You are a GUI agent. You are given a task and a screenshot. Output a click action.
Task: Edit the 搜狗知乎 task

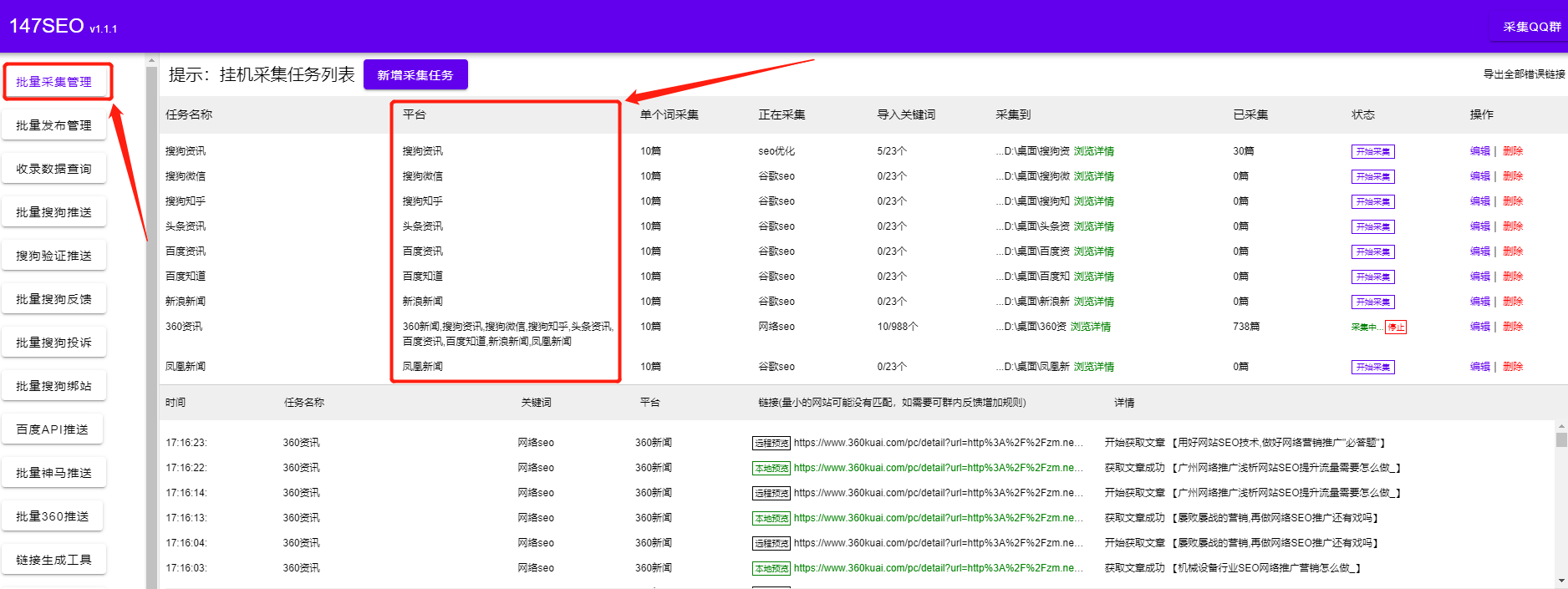pos(1479,201)
